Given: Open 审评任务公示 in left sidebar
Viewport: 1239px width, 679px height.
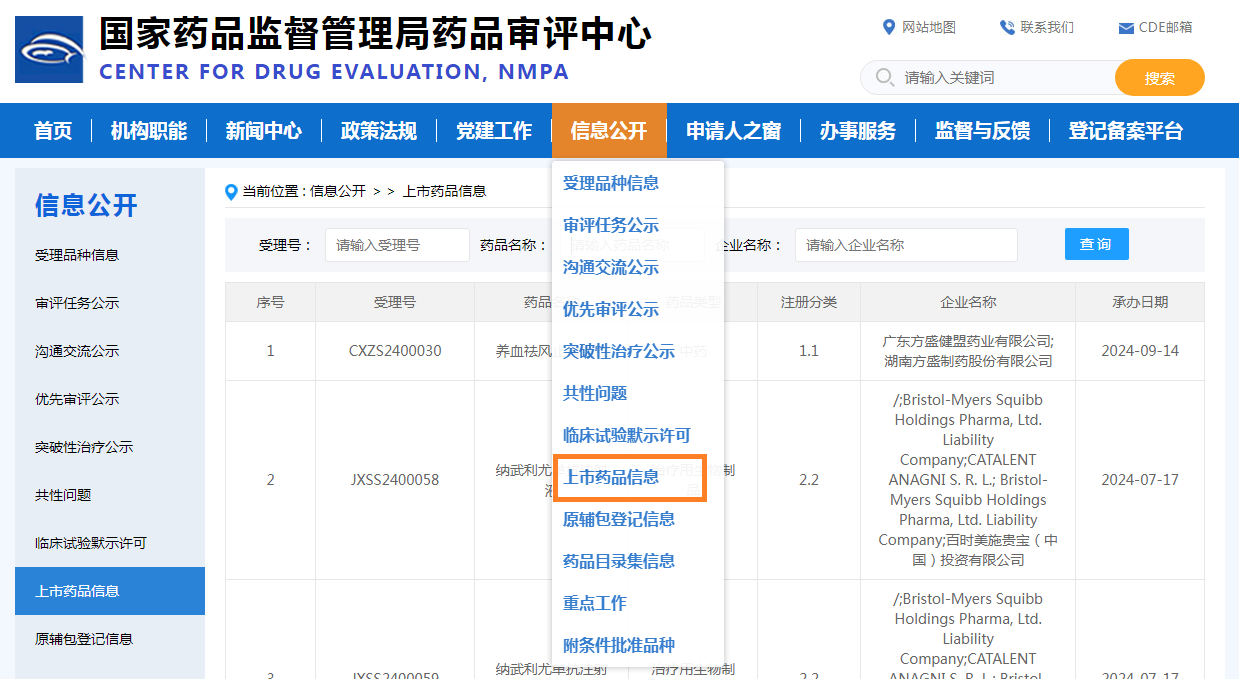Looking at the screenshot, I should [x=77, y=303].
